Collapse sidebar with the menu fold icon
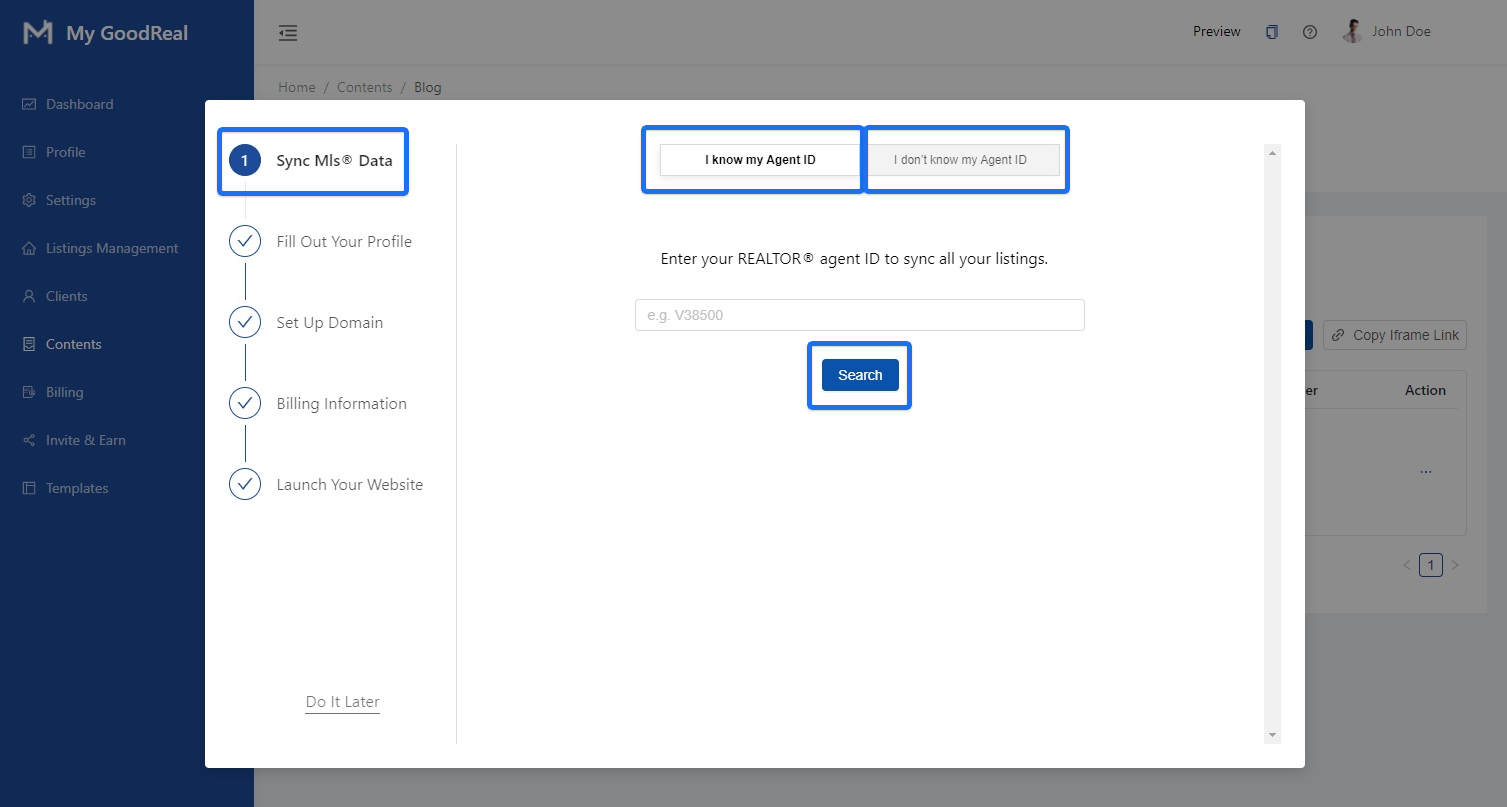This screenshot has width=1507, height=807. pos(288,33)
